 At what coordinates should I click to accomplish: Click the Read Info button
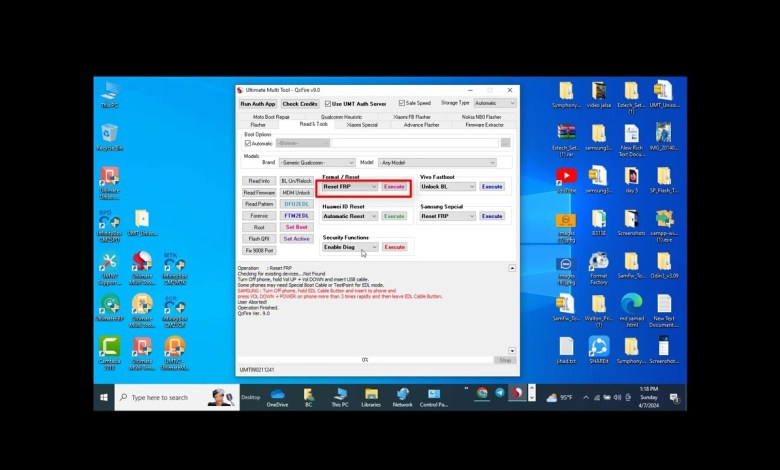click(259, 181)
